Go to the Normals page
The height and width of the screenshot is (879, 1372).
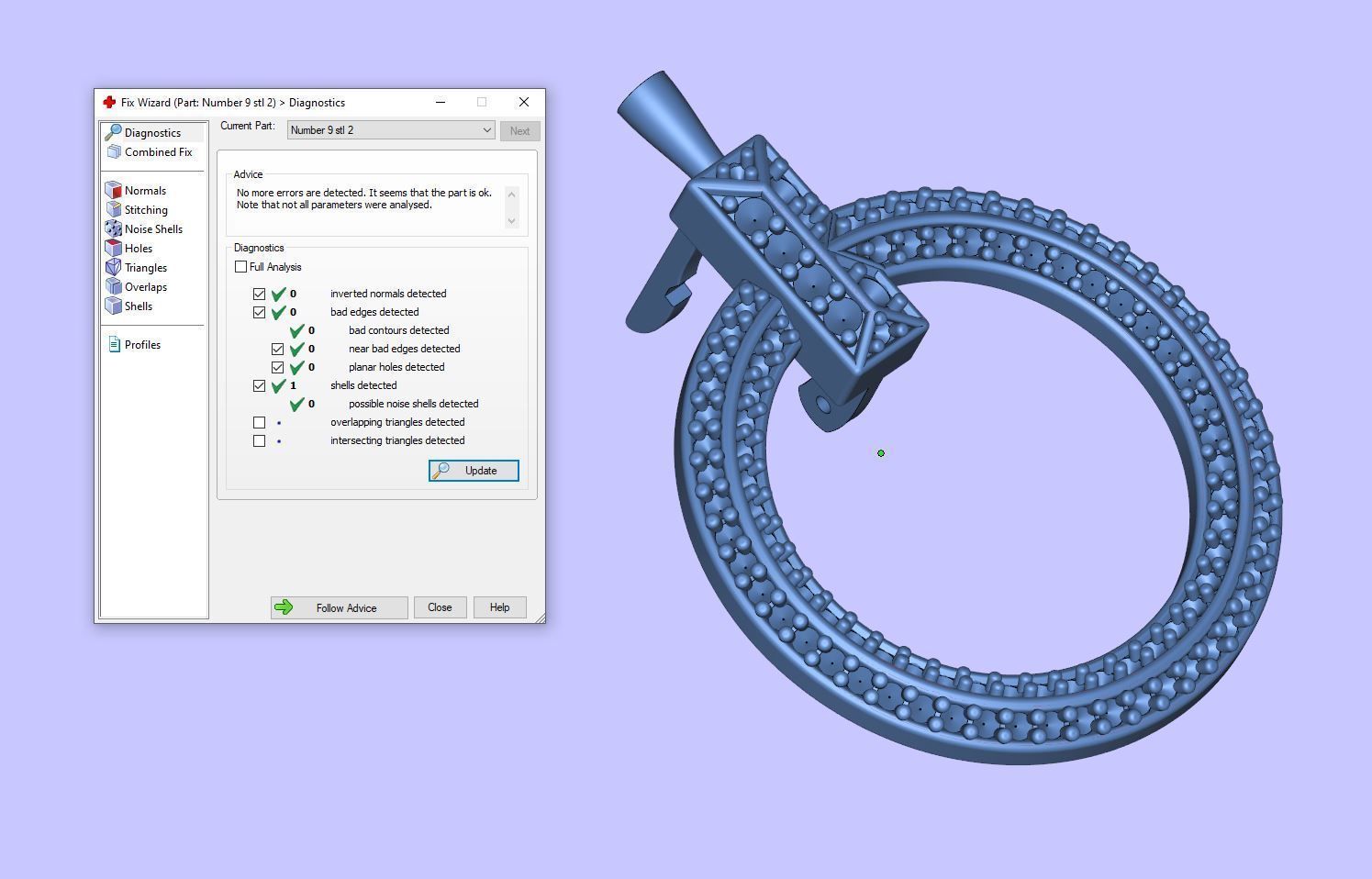pos(145,191)
